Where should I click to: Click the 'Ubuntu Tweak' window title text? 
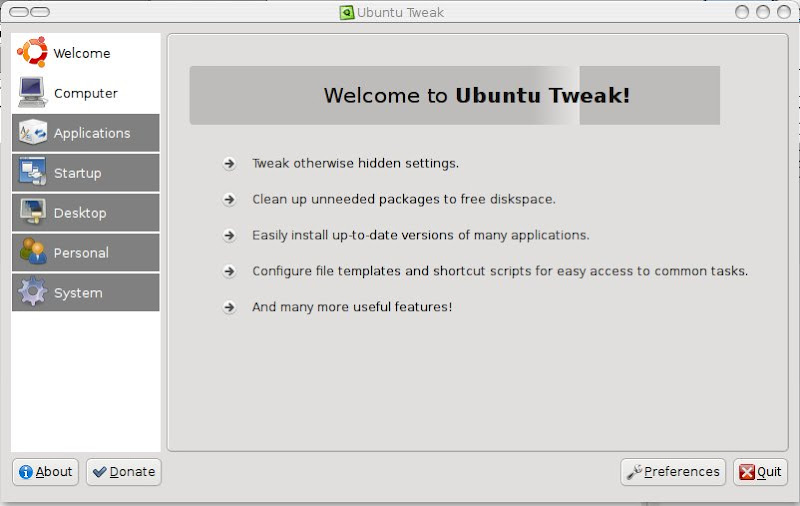coord(401,12)
